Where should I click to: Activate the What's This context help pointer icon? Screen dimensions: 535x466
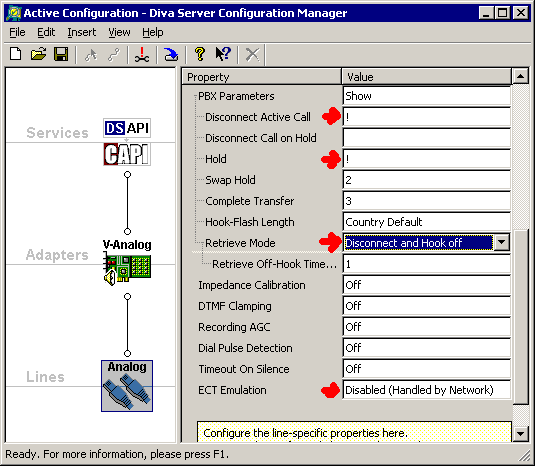tap(223, 54)
